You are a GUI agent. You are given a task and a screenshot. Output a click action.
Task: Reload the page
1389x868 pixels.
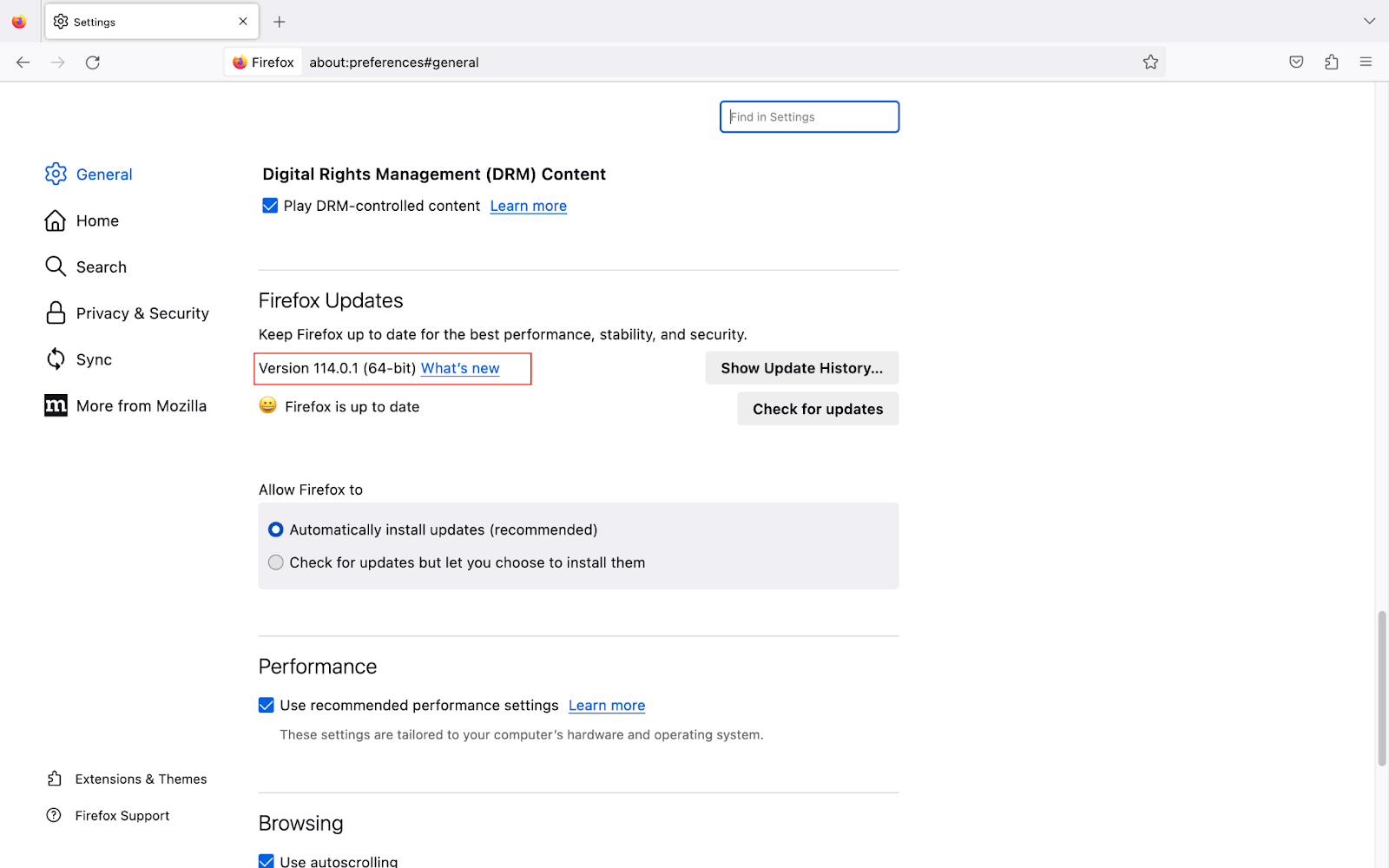(x=93, y=62)
